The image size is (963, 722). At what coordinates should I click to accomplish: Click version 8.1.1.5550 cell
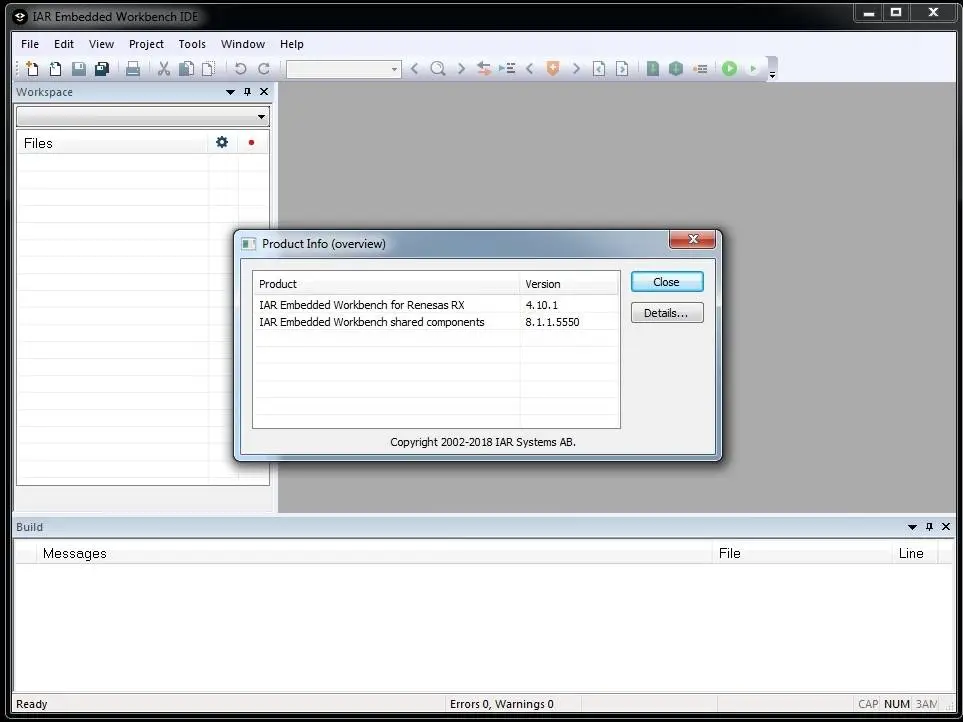pos(552,322)
